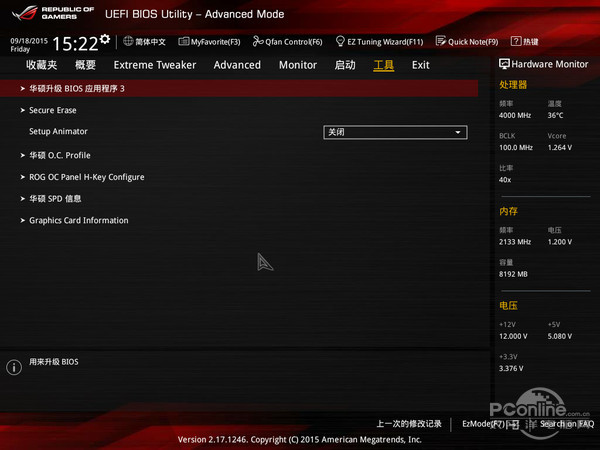Switch to 概要 tab
Image resolution: width=600 pixels, height=450 pixels.
(x=85, y=65)
